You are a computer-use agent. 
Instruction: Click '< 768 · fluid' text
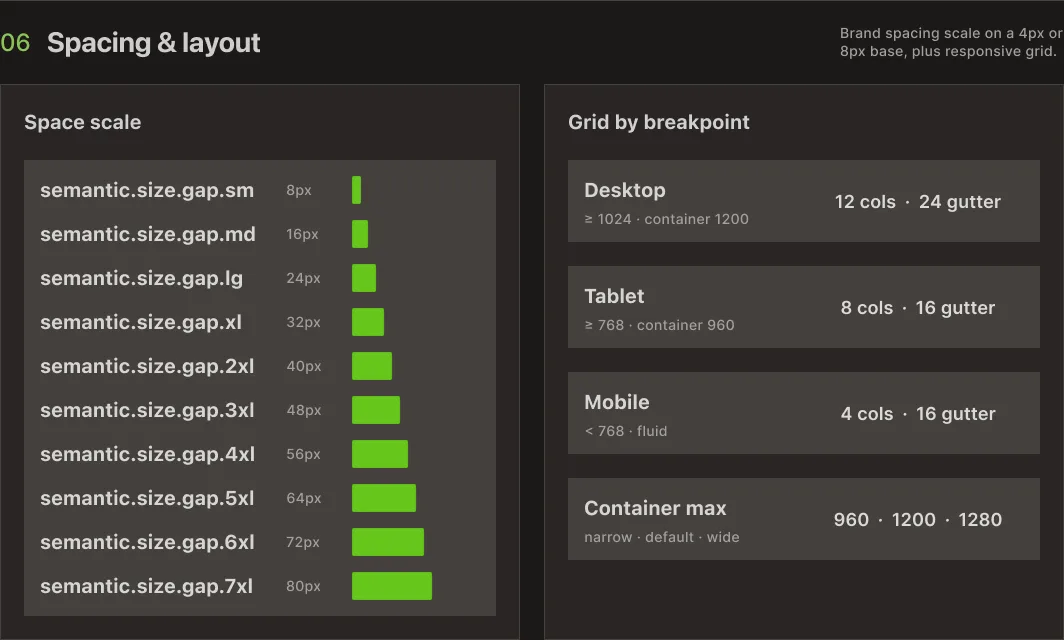coord(626,431)
